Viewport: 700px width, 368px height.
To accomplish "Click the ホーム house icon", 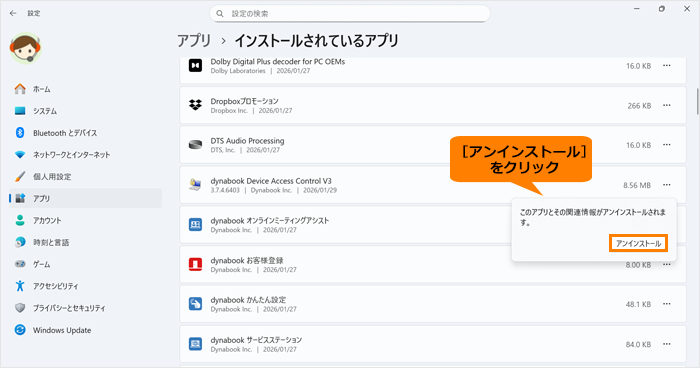I will pyautogui.click(x=20, y=89).
